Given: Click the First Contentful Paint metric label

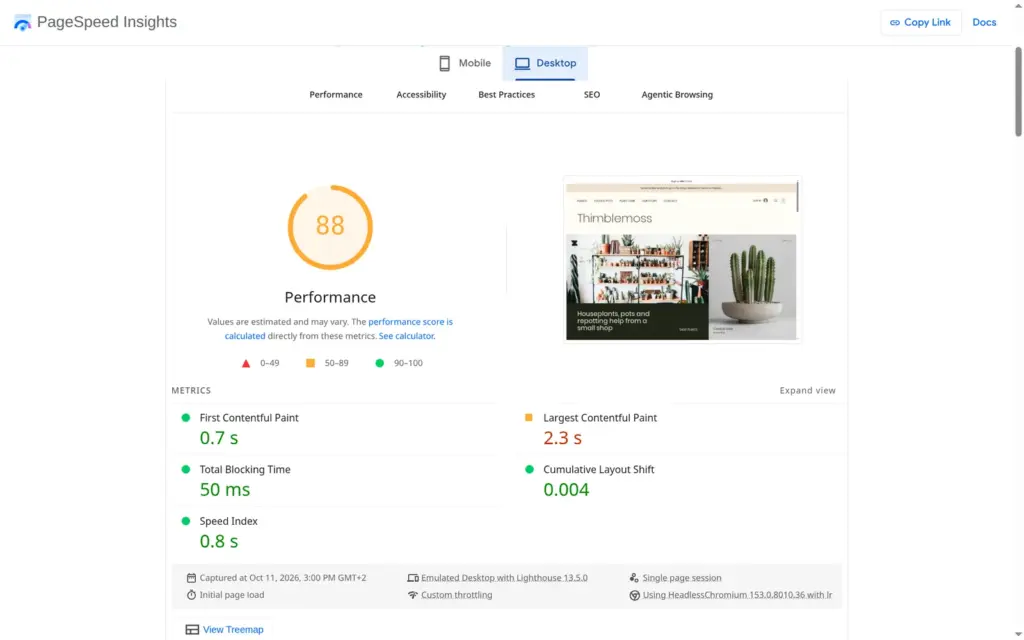Looking at the screenshot, I should click(249, 418).
